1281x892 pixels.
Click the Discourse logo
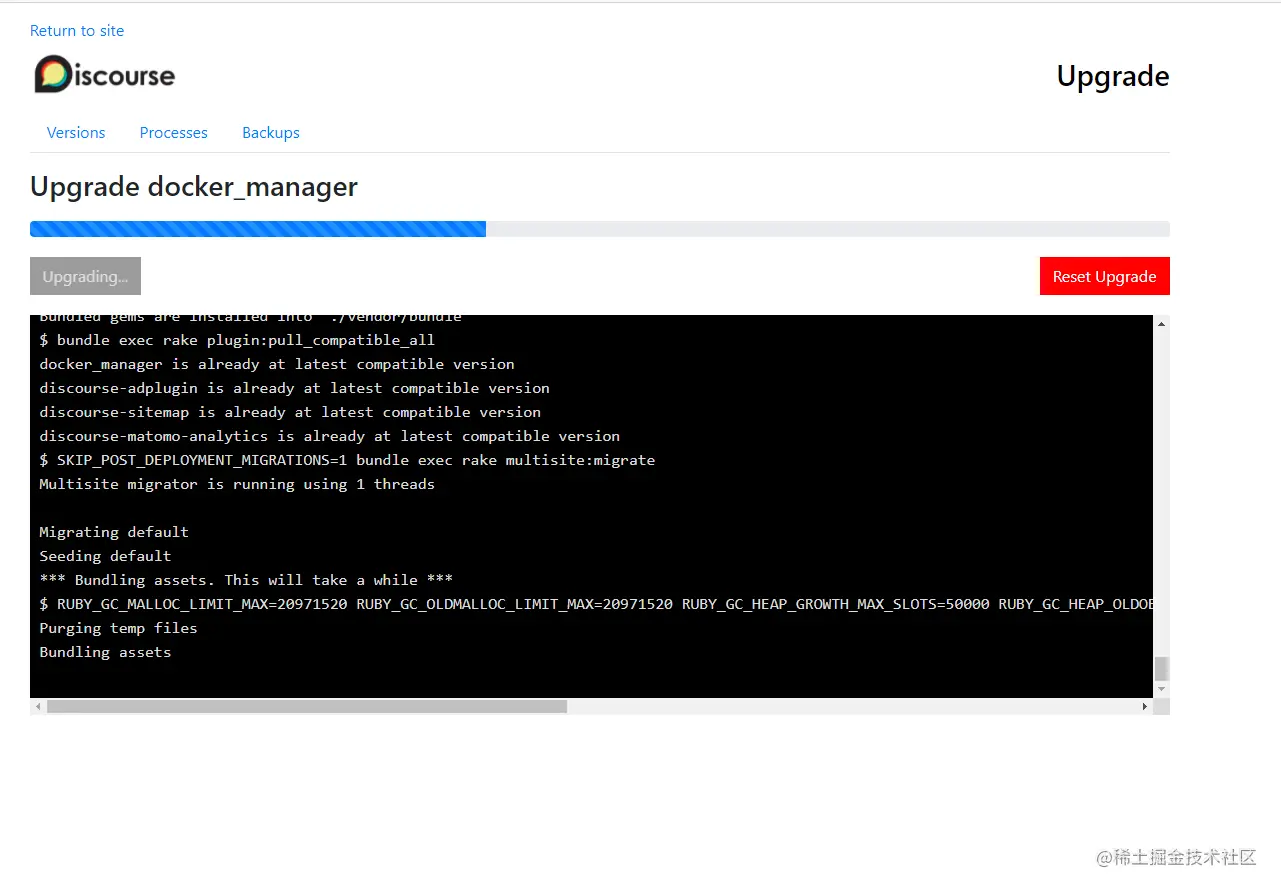click(x=105, y=75)
